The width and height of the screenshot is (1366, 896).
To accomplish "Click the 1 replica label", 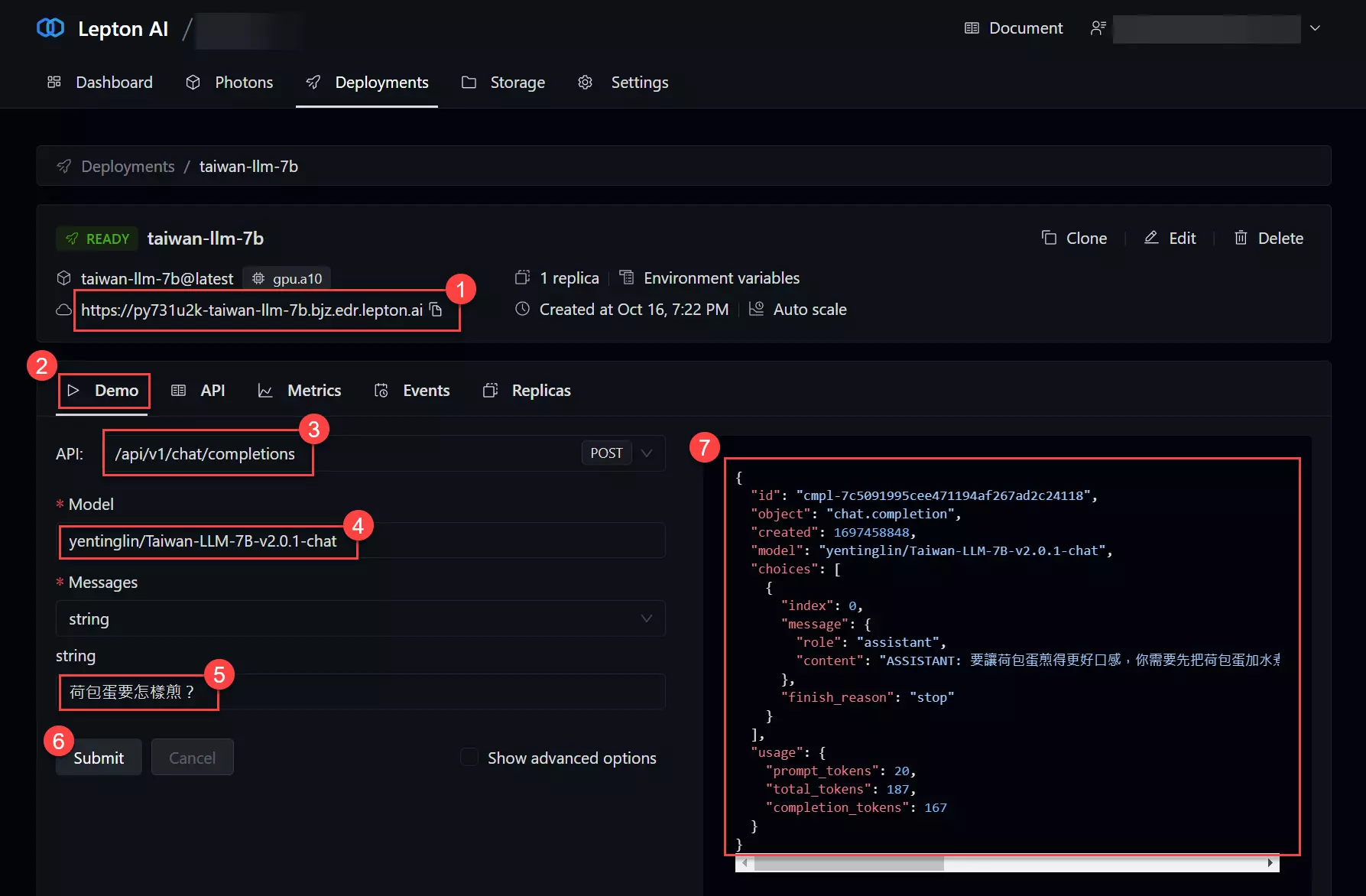I will [x=569, y=278].
